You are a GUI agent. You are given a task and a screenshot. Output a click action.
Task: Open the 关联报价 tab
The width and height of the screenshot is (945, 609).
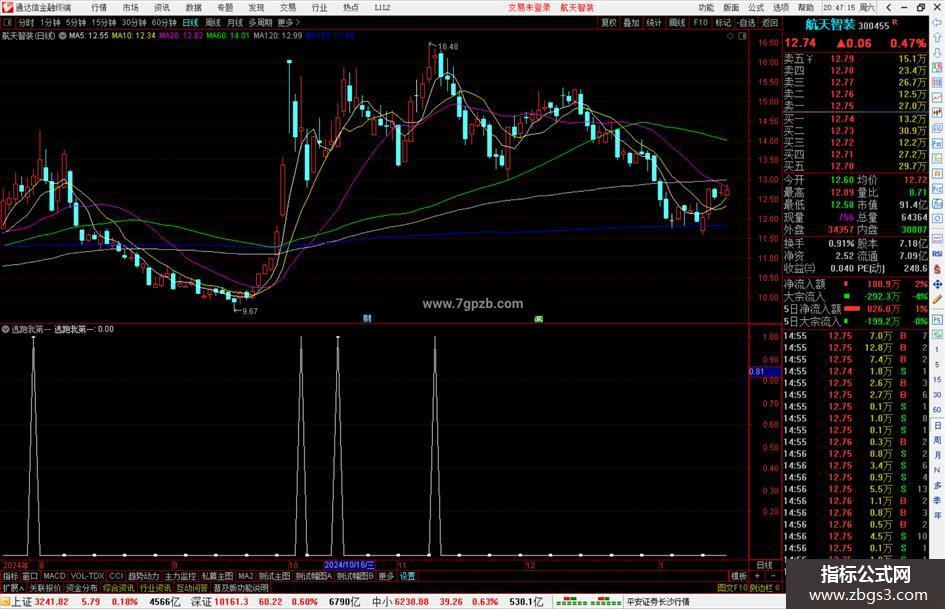pyautogui.click(x=45, y=588)
